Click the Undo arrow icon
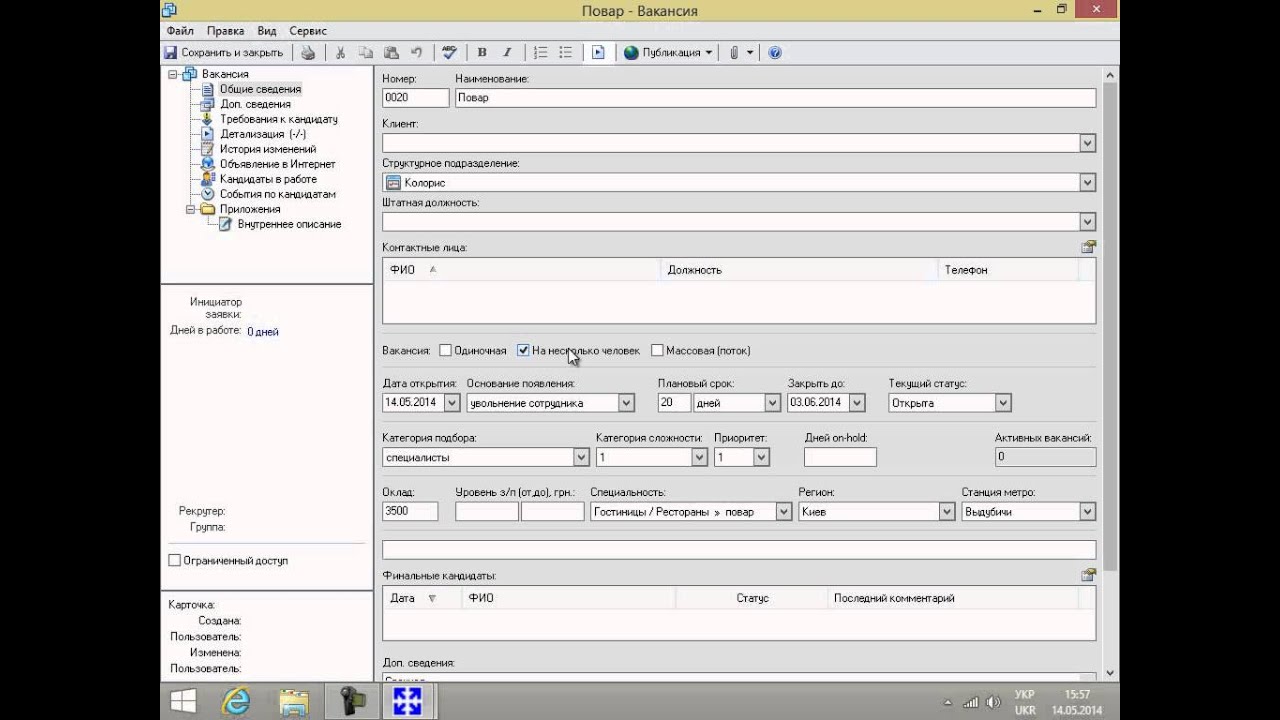This screenshot has width=1280, height=720. pyautogui.click(x=416, y=53)
